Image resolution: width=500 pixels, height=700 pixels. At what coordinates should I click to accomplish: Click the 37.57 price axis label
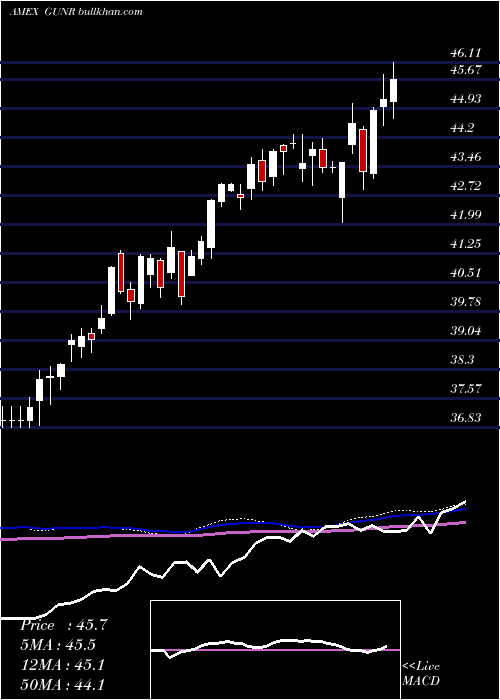point(465,389)
